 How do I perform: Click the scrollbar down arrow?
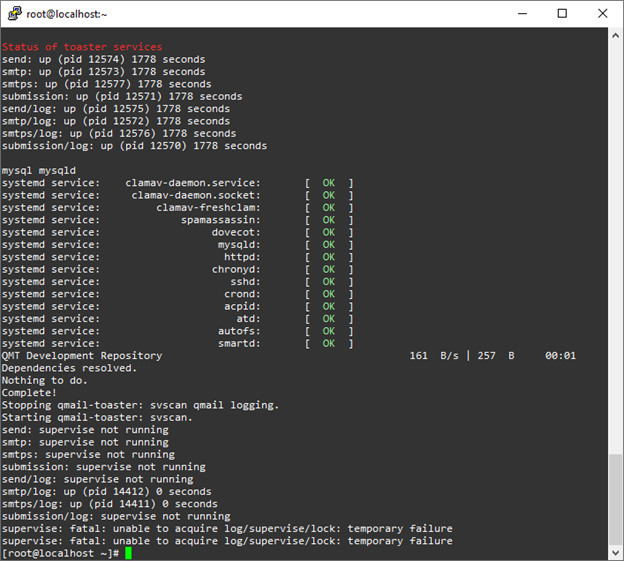[x=615, y=552]
